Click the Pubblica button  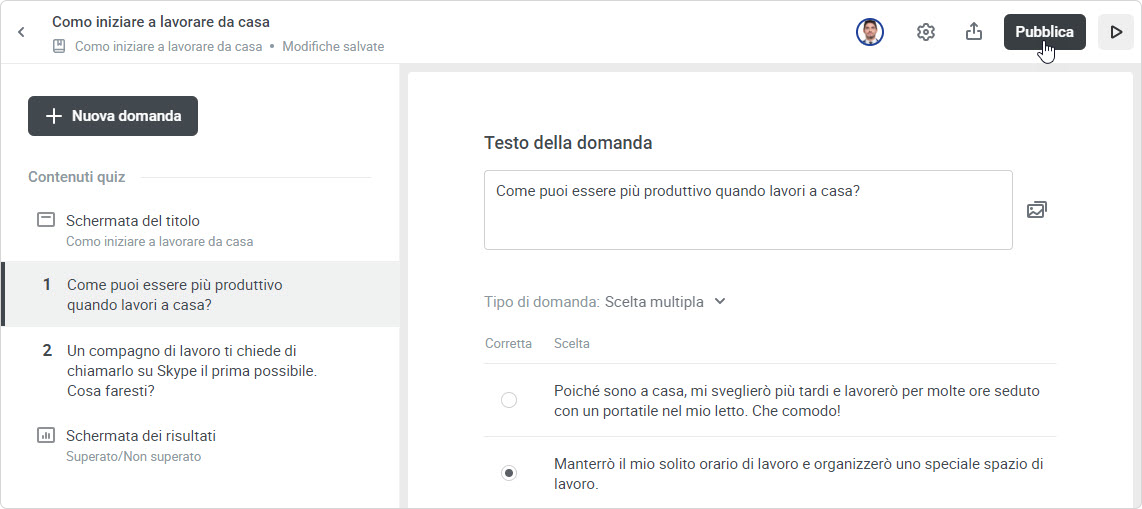pos(1044,32)
